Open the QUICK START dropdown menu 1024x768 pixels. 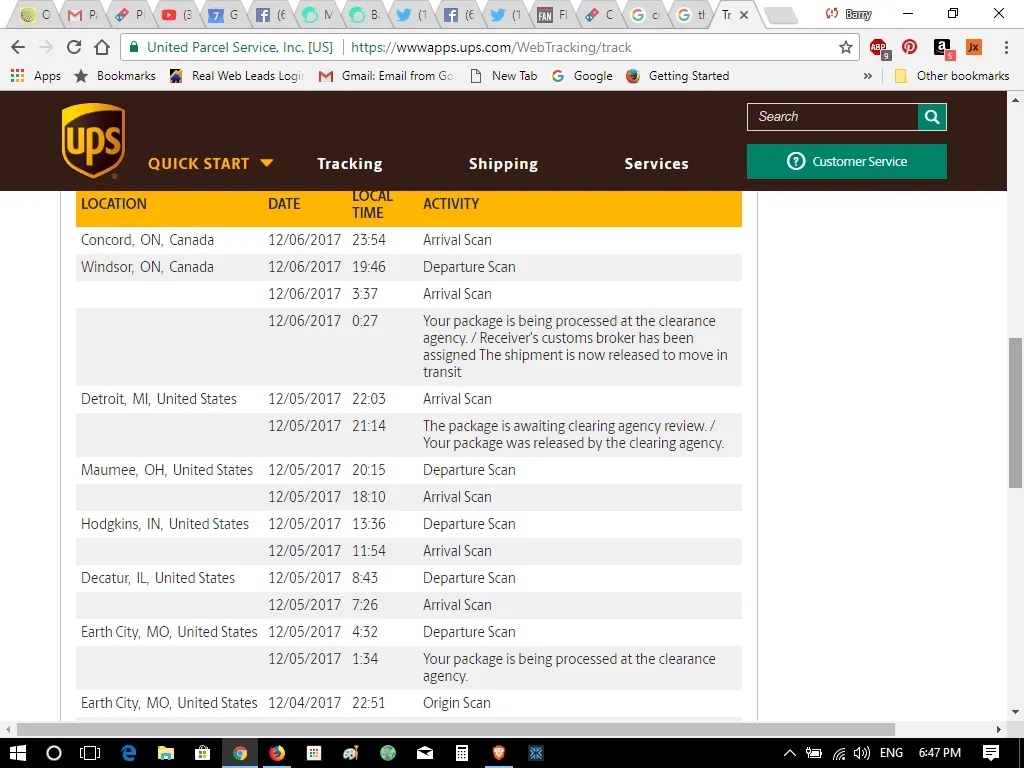(x=210, y=163)
